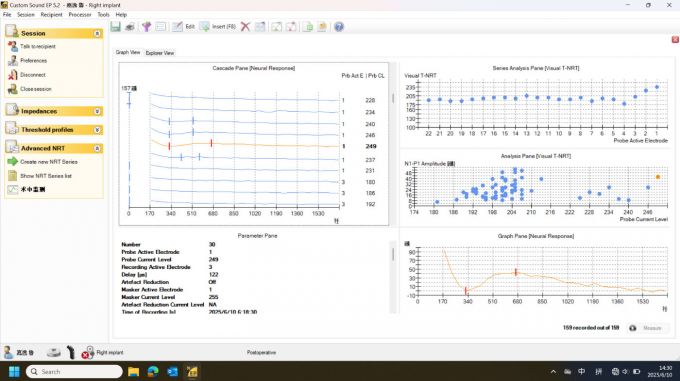Click the Print icon in toolbar
680x381 pixels.
click(x=129, y=26)
